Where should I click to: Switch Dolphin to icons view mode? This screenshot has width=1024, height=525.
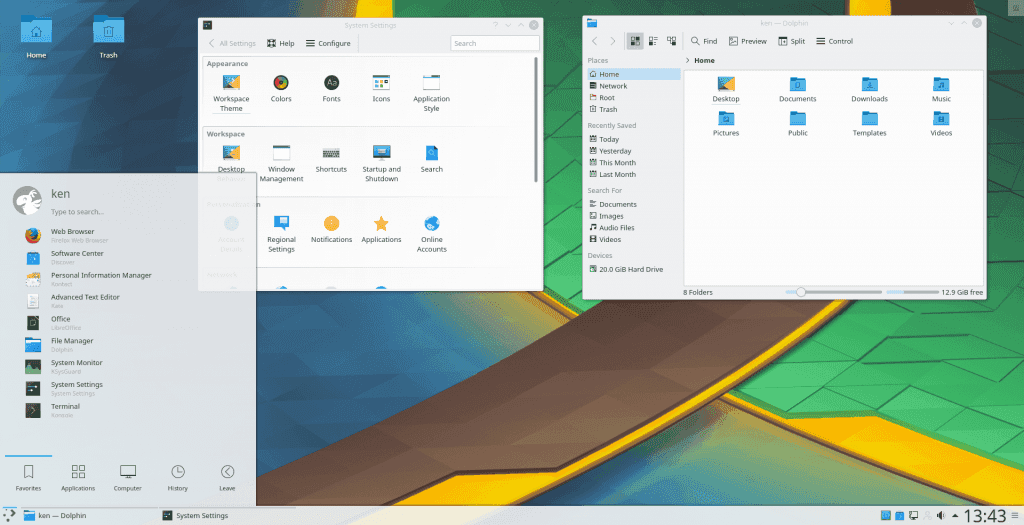coord(635,41)
